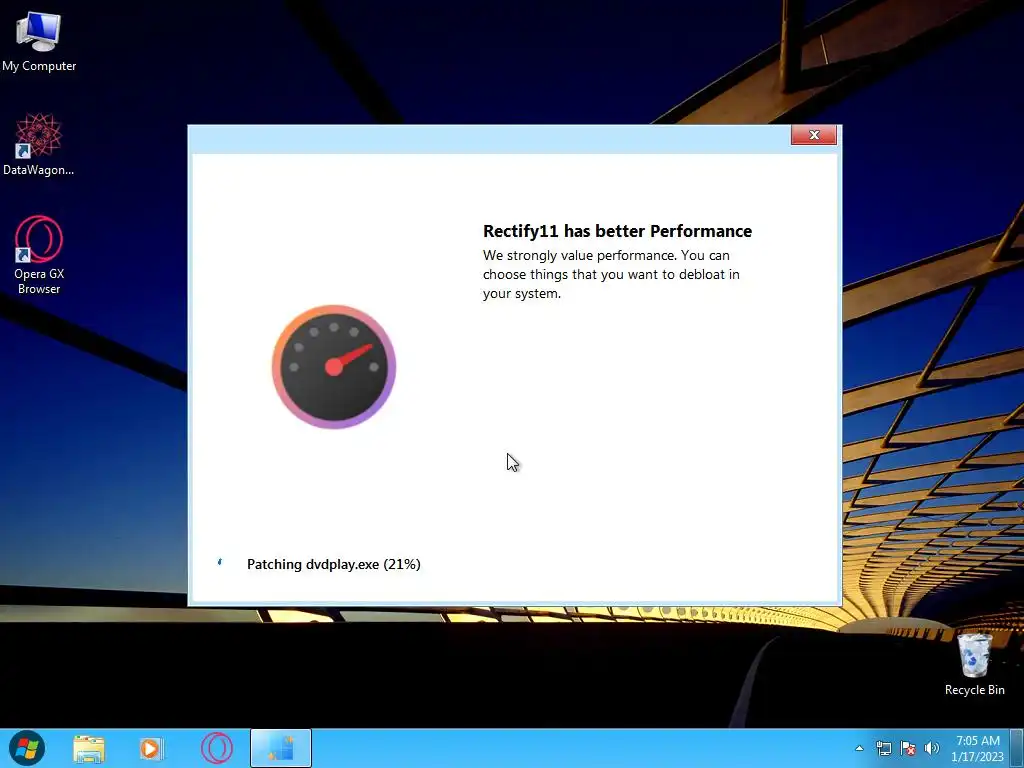Close the Rectify11 installer window
Screen dimensions: 1024x768
coord(814,135)
